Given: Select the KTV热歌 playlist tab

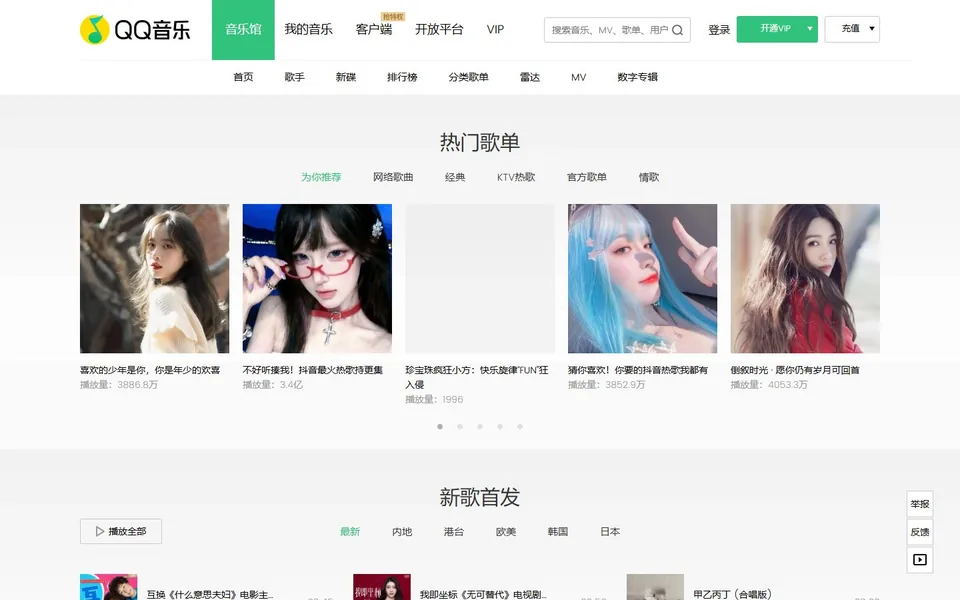Looking at the screenshot, I should (x=516, y=177).
